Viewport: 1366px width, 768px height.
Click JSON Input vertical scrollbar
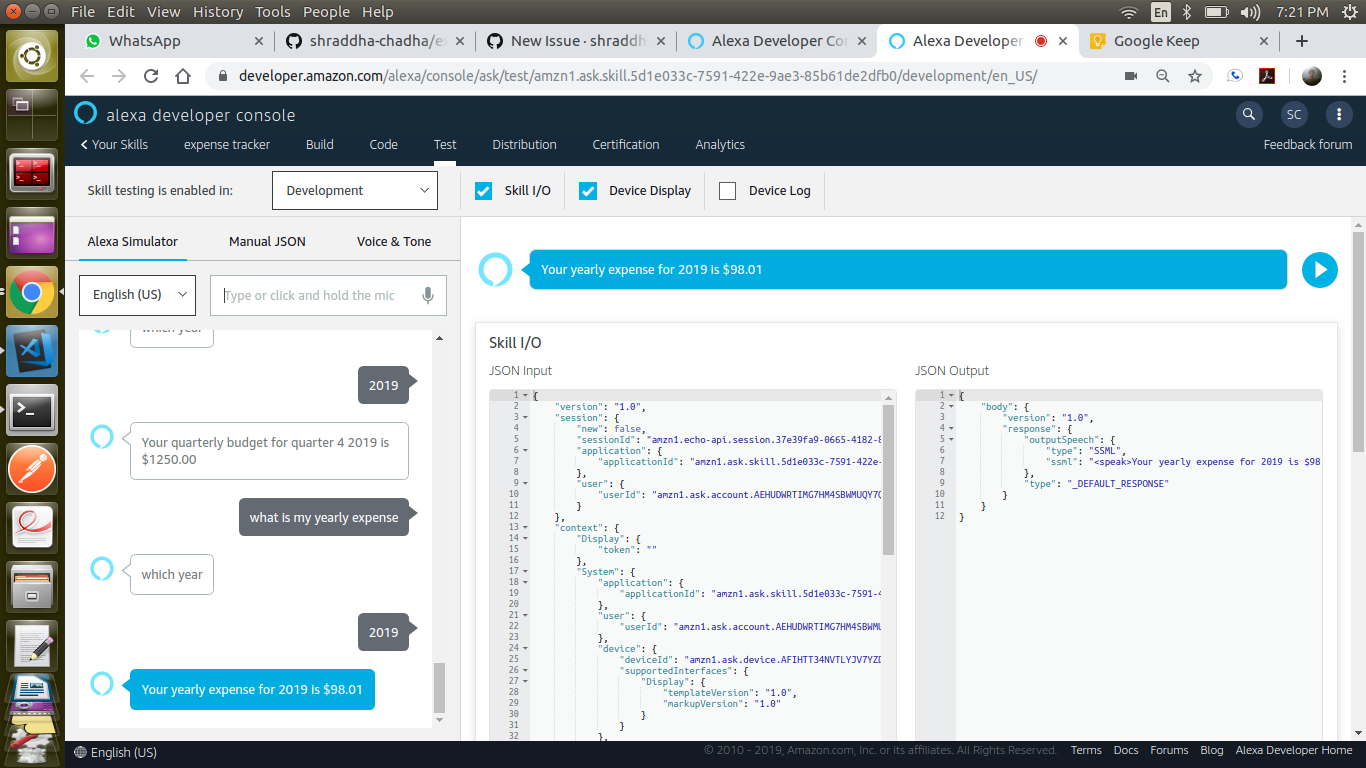(889, 478)
